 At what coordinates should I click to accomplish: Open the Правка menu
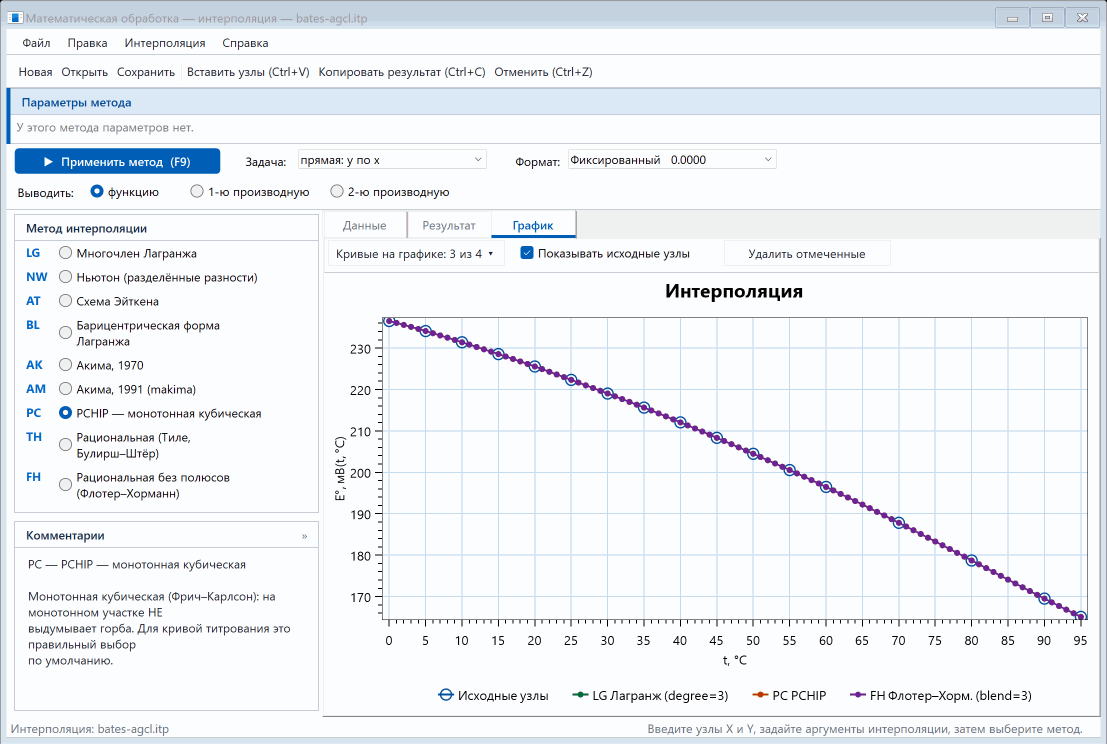click(x=88, y=43)
